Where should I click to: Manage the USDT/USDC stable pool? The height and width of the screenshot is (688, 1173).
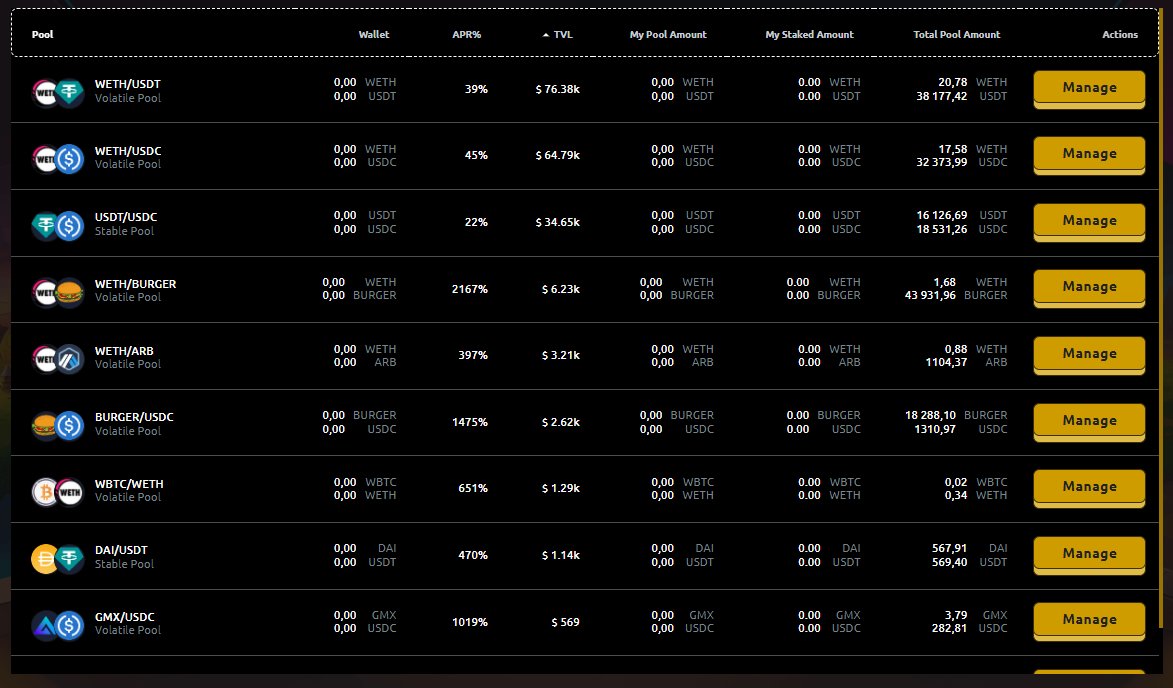(x=1089, y=222)
